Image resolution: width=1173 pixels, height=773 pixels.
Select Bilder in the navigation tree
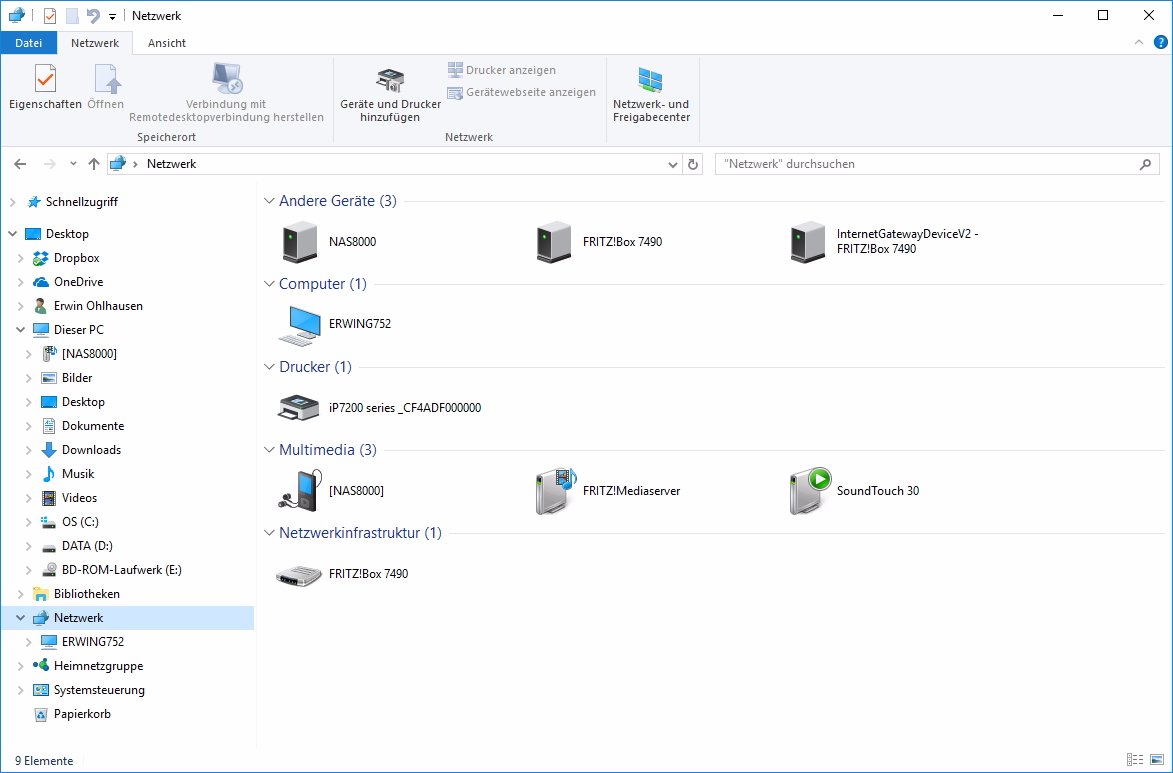click(77, 378)
